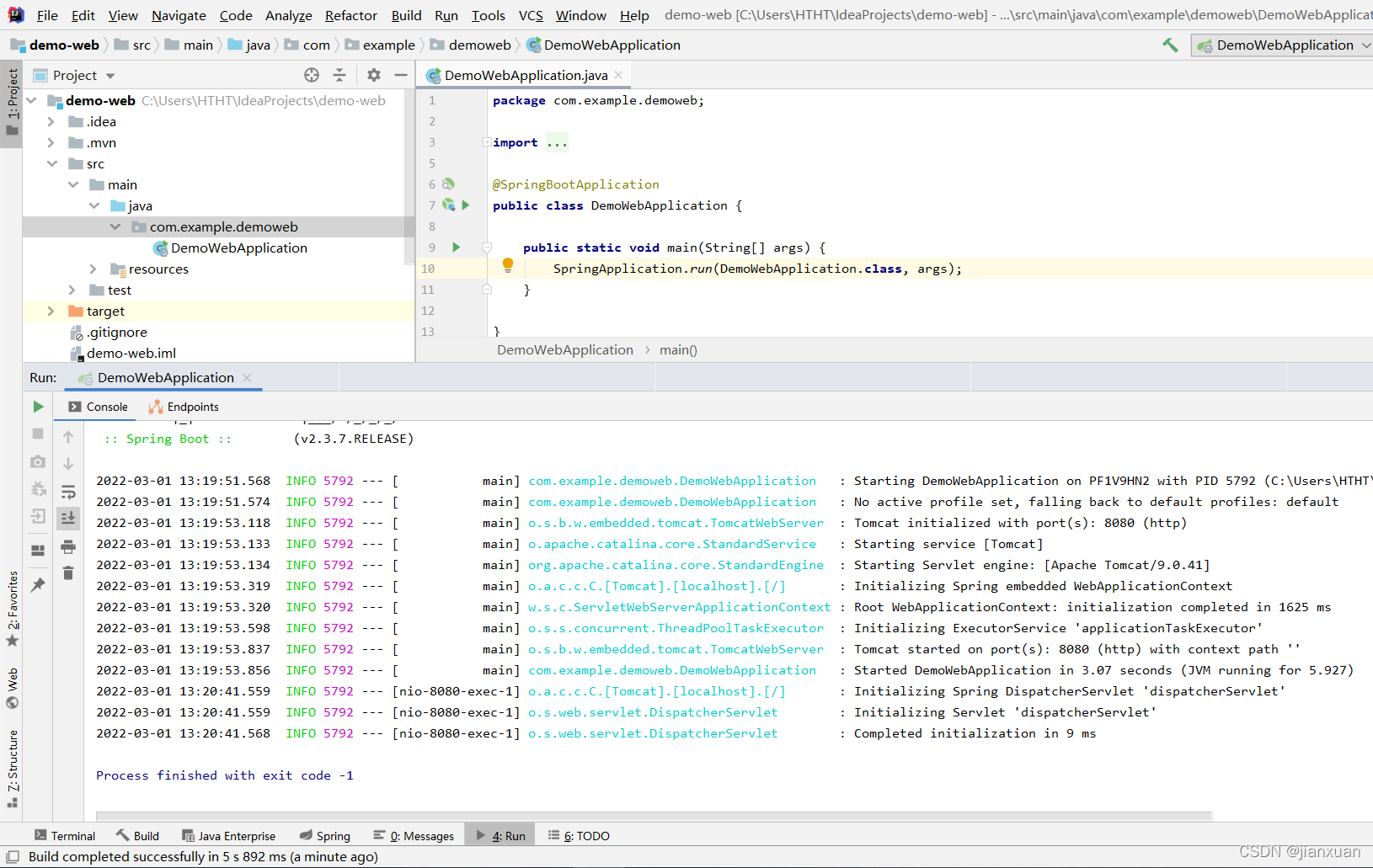This screenshot has width=1373, height=868.
Task: Rerun DemoWebApplication with green play icon
Action: pos(38,407)
